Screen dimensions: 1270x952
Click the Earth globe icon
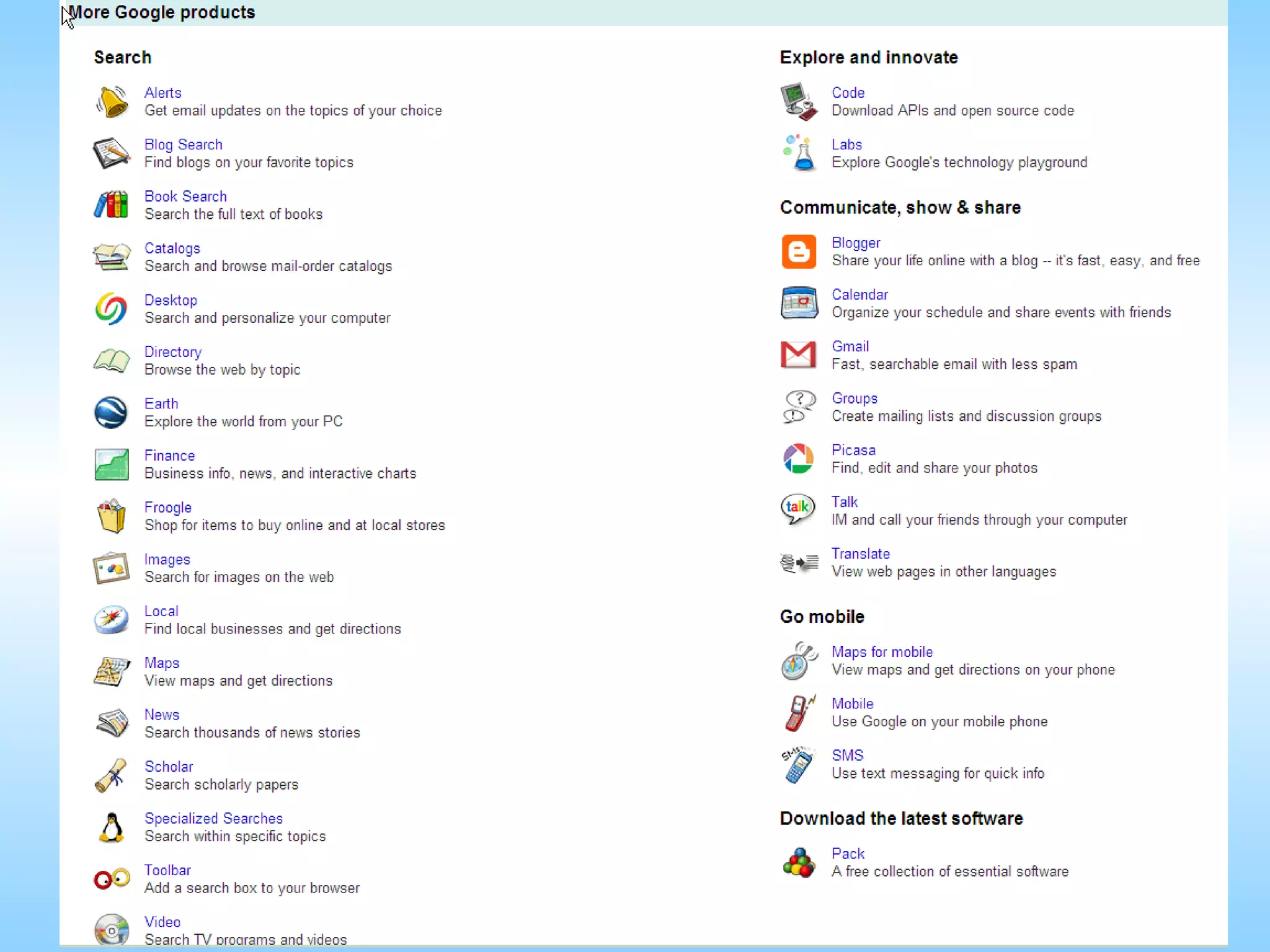(112, 412)
